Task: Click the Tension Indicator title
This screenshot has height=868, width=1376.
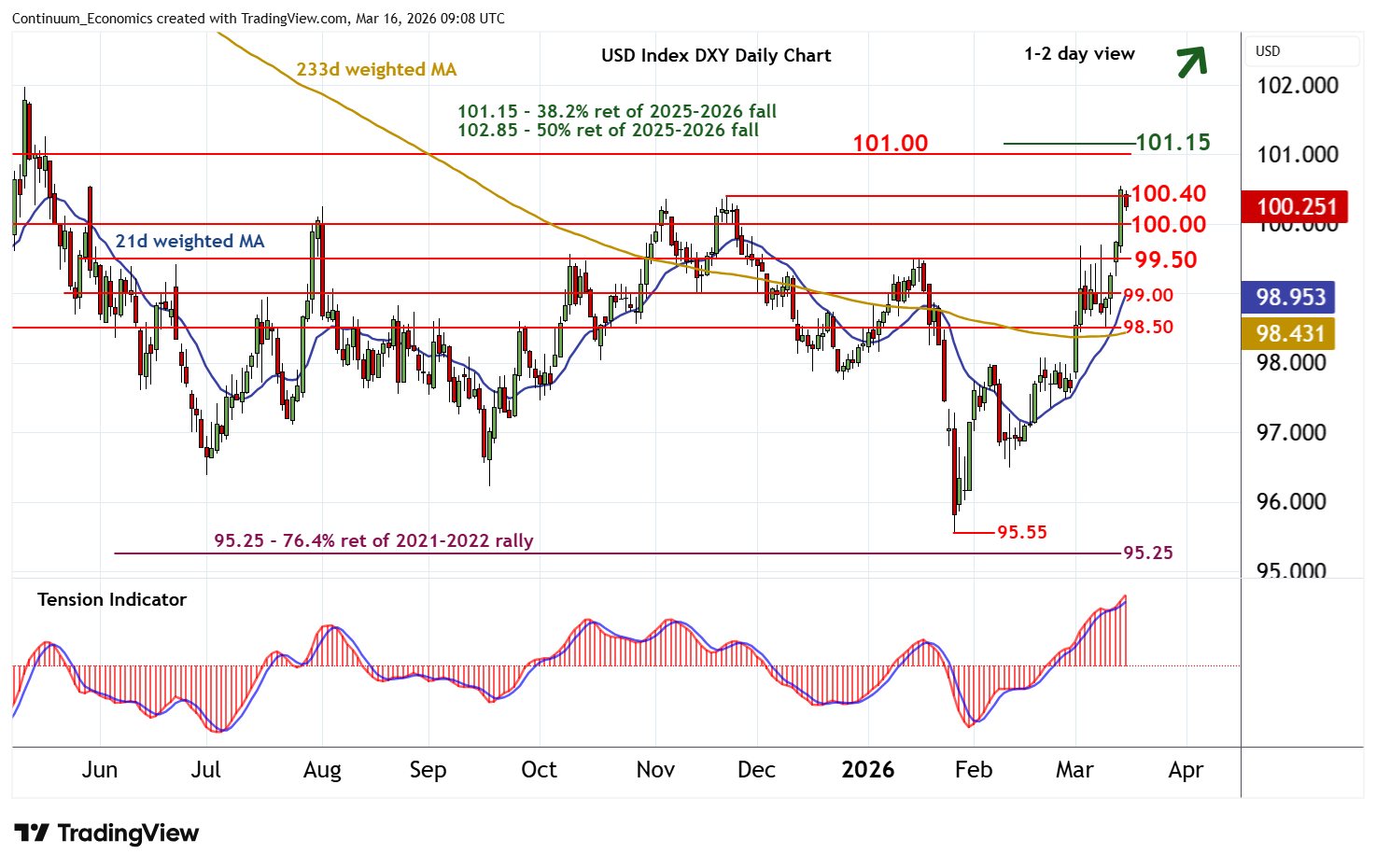Action: 112,600
